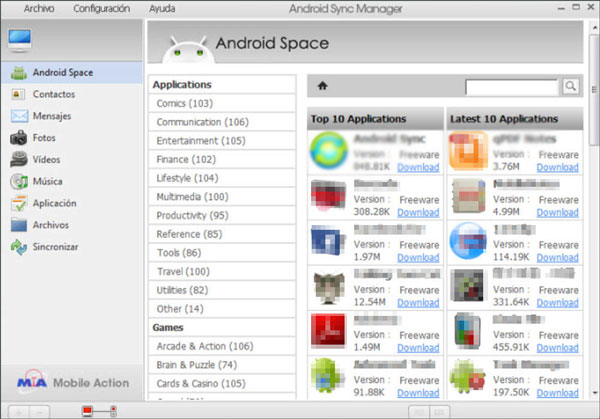Click Download for the 455.91K app
Screen dimensions: 600x419
(557, 348)
